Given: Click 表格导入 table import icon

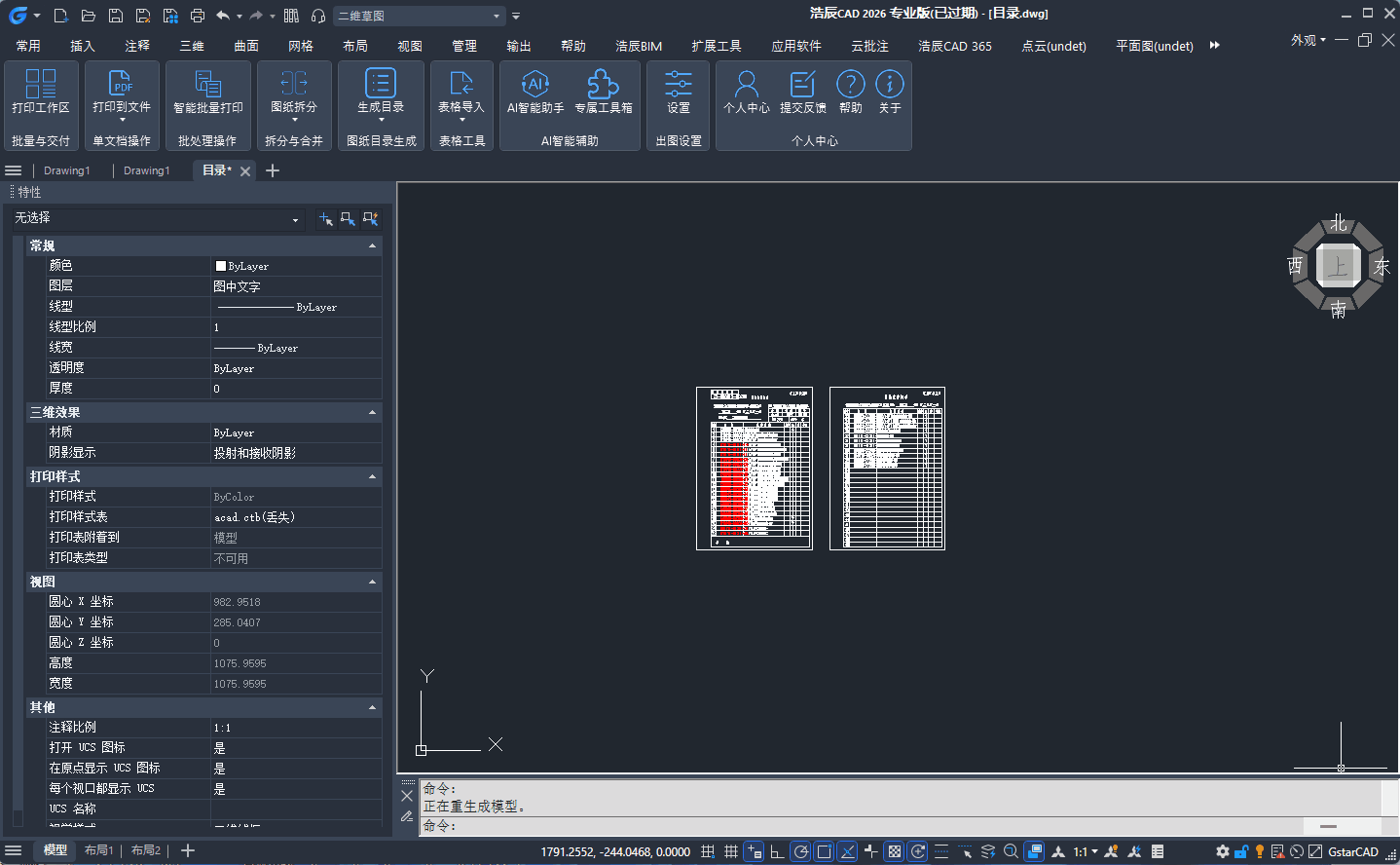Looking at the screenshot, I should coord(461,84).
